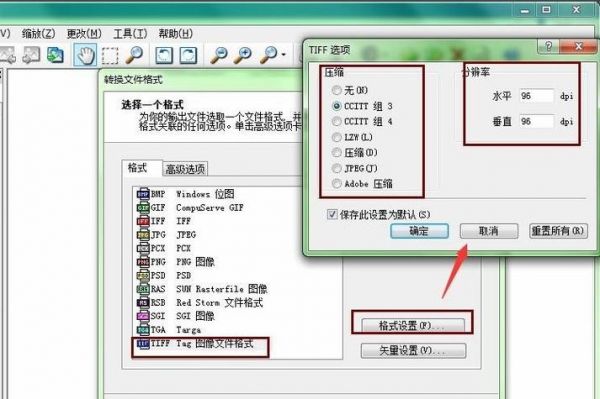The width and height of the screenshot is (600, 399).
Task: Select 'Red Storm 文件格式' row
Action: point(219,303)
